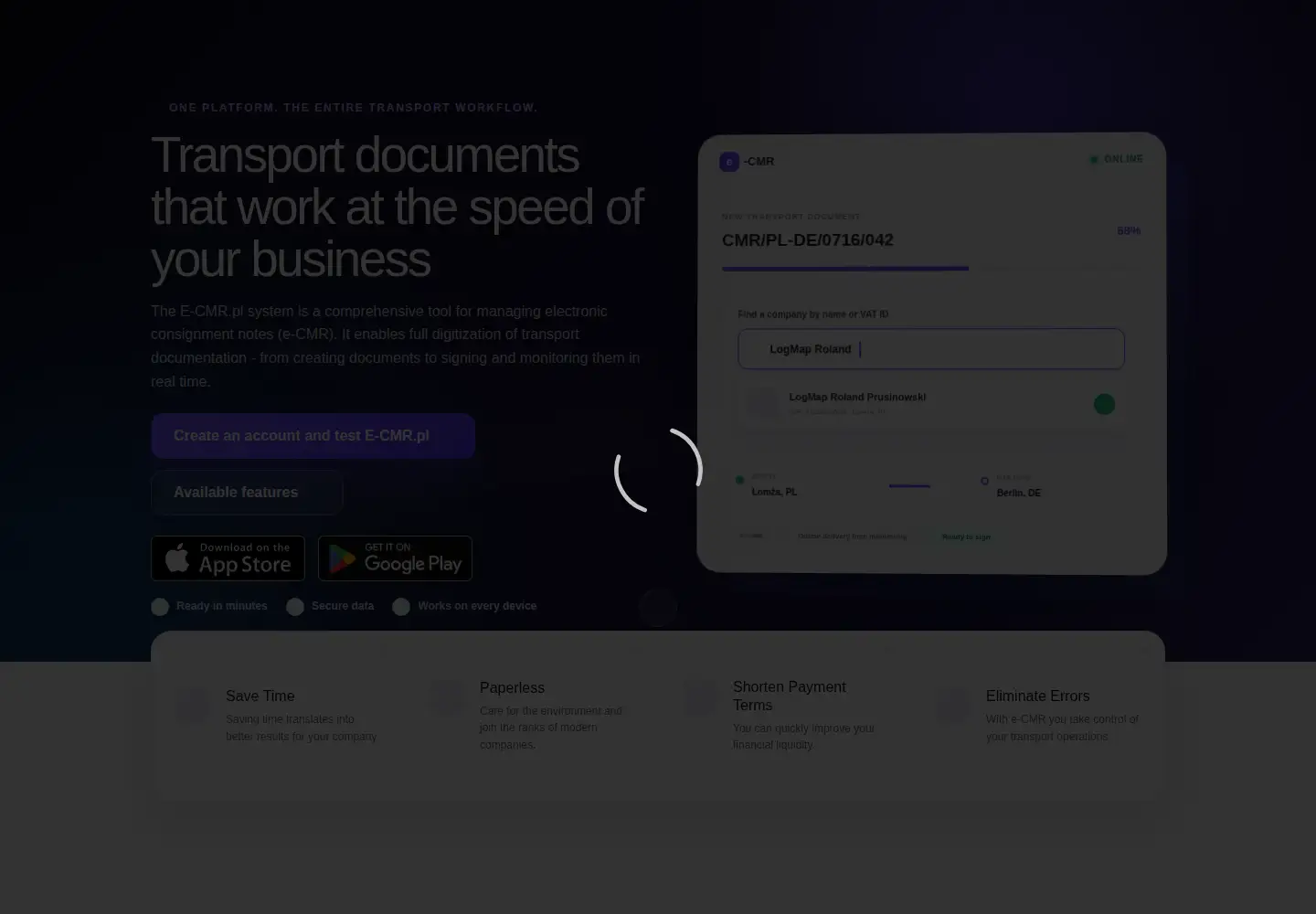This screenshot has width=1316, height=914.
Task: Click the Care for the environment description
Action: (551, 728)
